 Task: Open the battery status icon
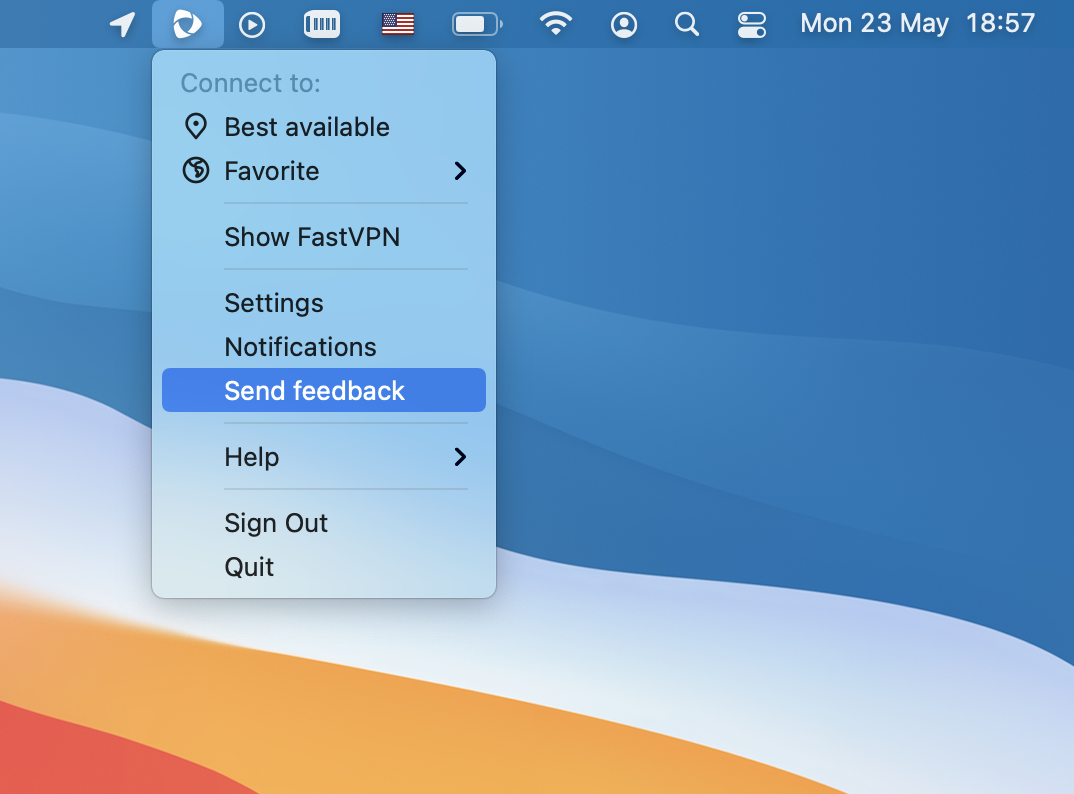click(477, 25)
